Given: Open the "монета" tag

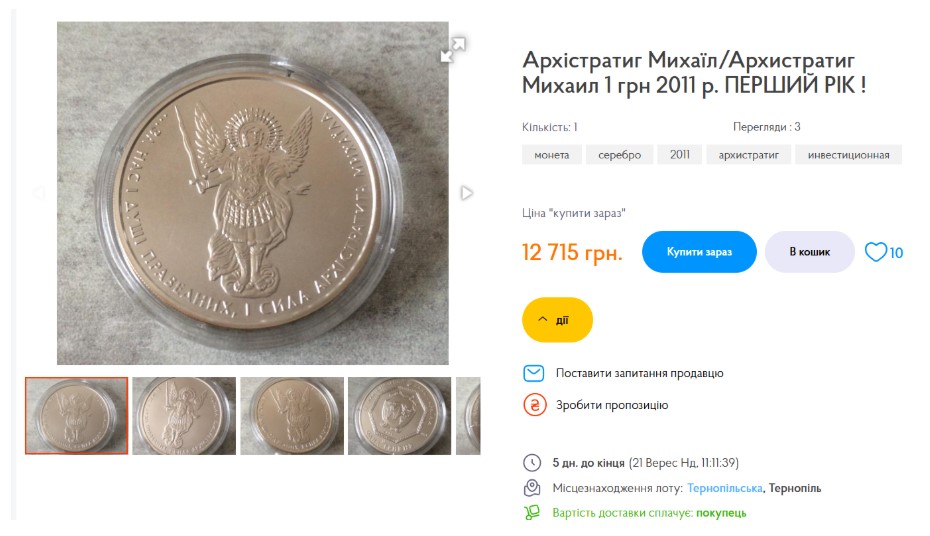Looking at the screenshot, I should tap(551, 155).
